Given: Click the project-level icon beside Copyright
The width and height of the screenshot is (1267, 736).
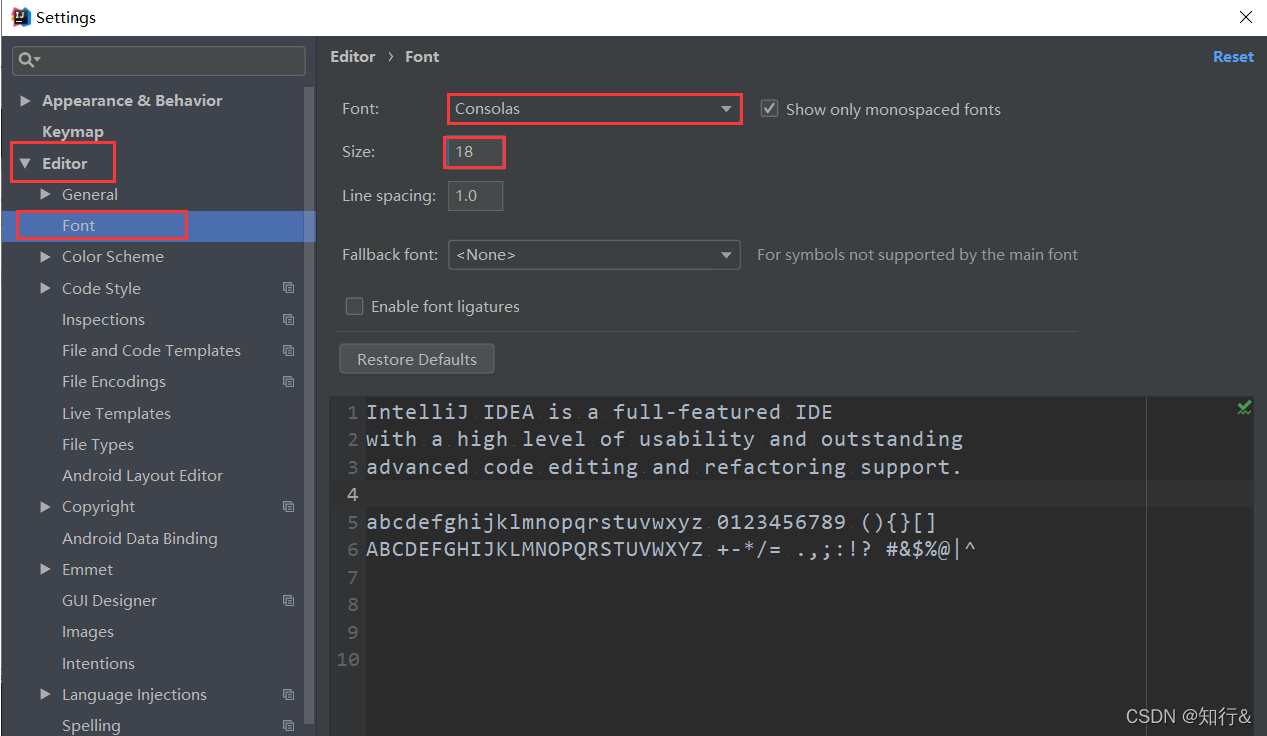Looking at the screenshot, I should (288, 506).
